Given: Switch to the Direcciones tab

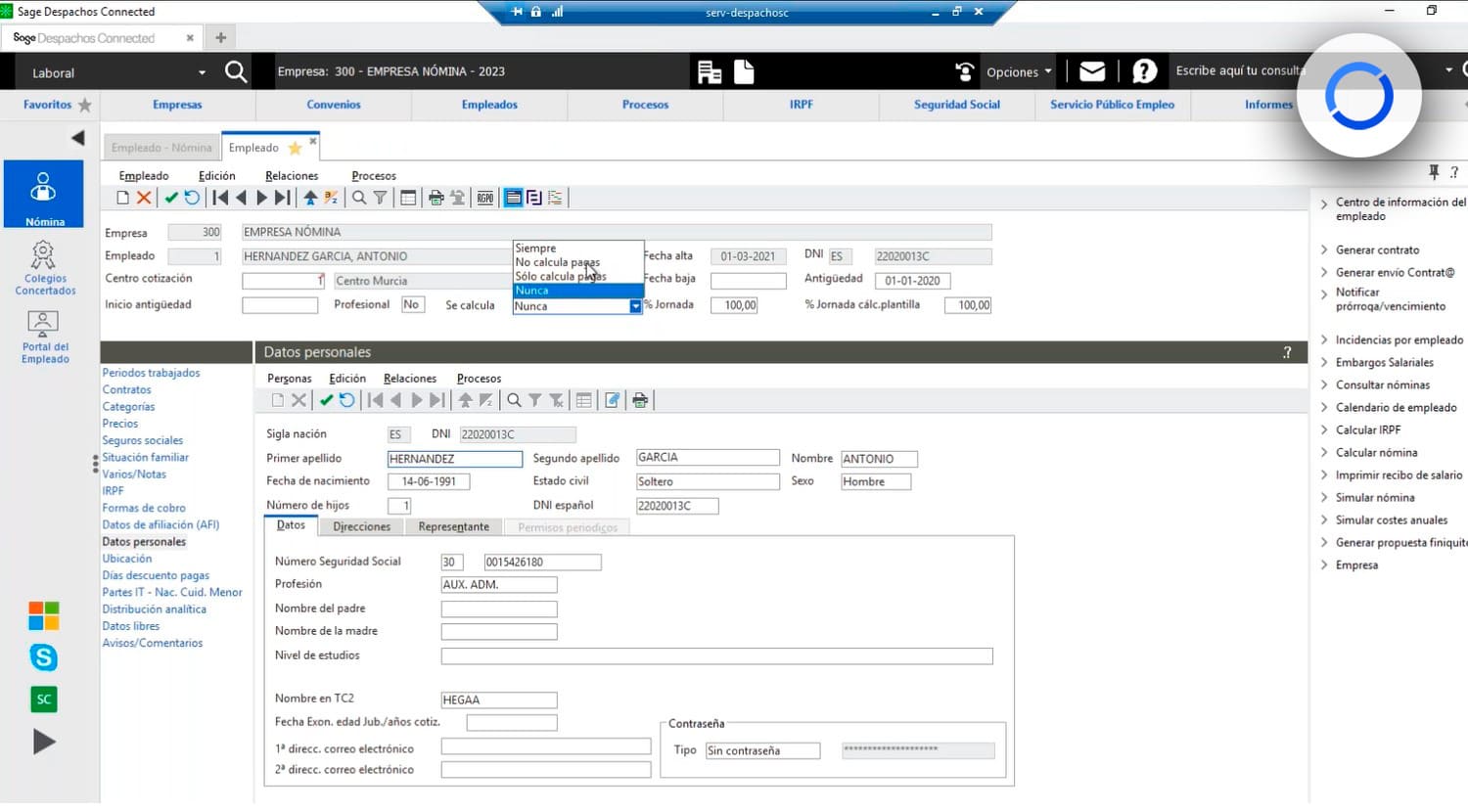Looking at the screenshot, I should pyautogui.click(x=361, y=525).
